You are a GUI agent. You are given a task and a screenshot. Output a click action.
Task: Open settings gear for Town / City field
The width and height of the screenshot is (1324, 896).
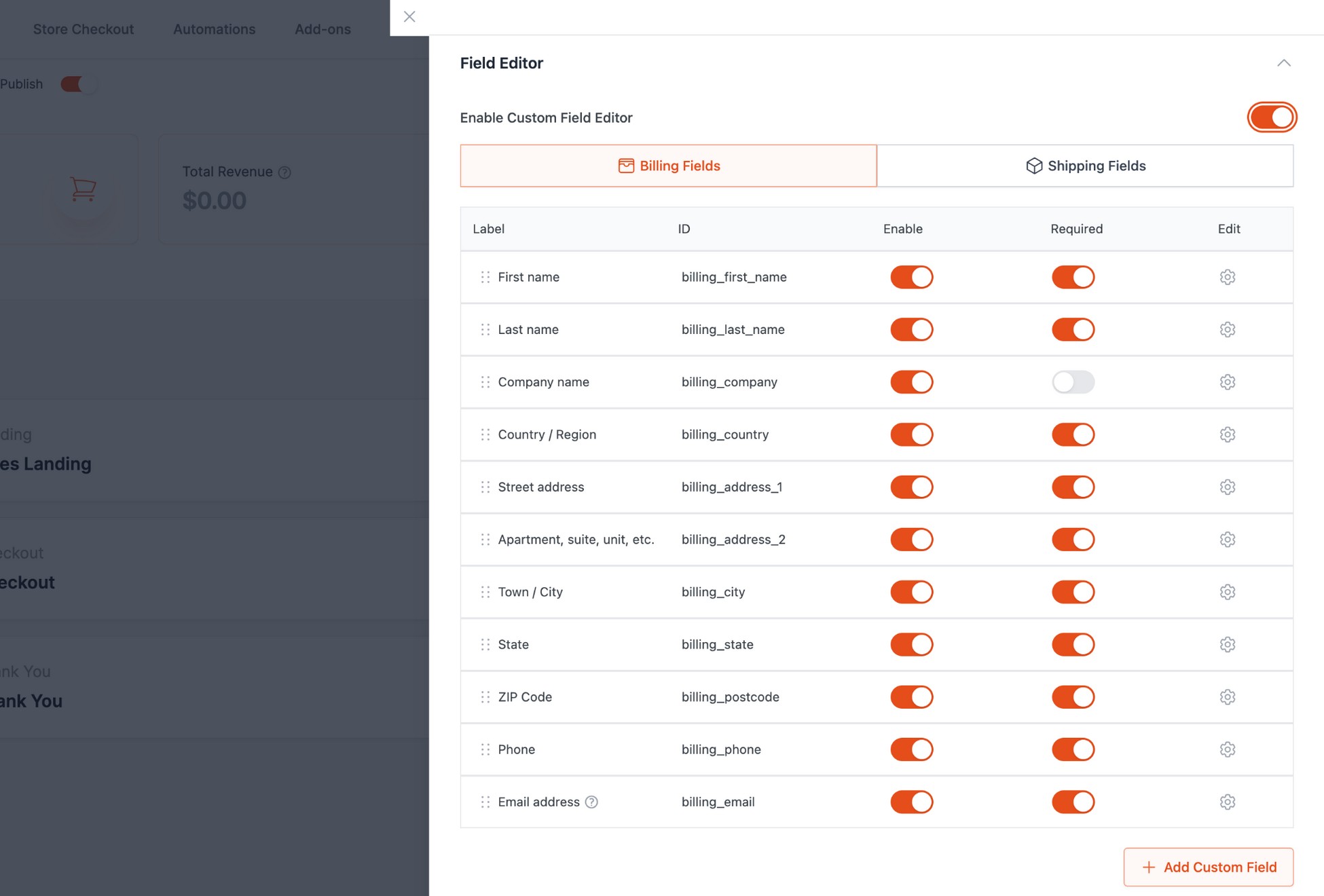(x=1227, y=592)
